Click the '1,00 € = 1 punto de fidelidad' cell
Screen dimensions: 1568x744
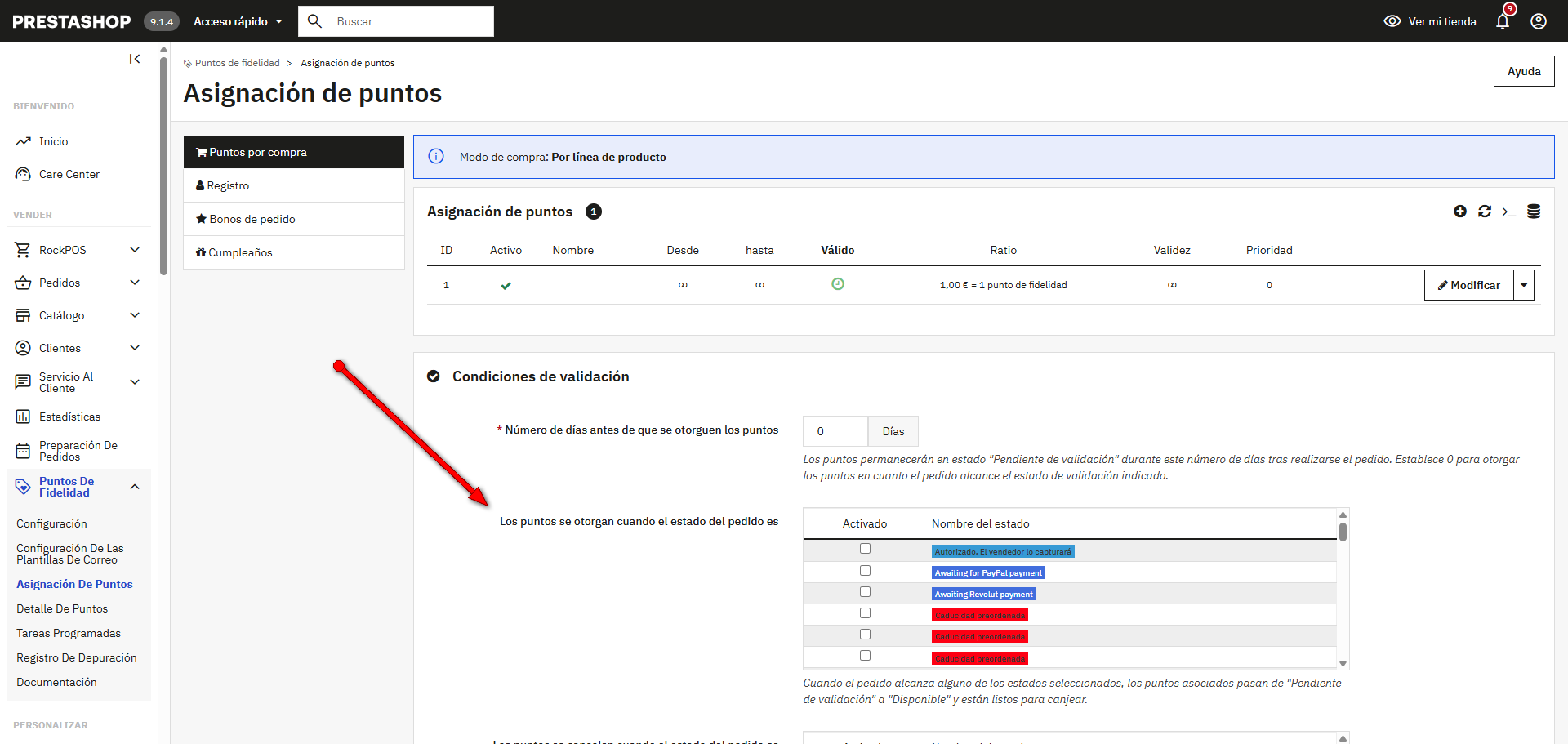coord(1004,285)
